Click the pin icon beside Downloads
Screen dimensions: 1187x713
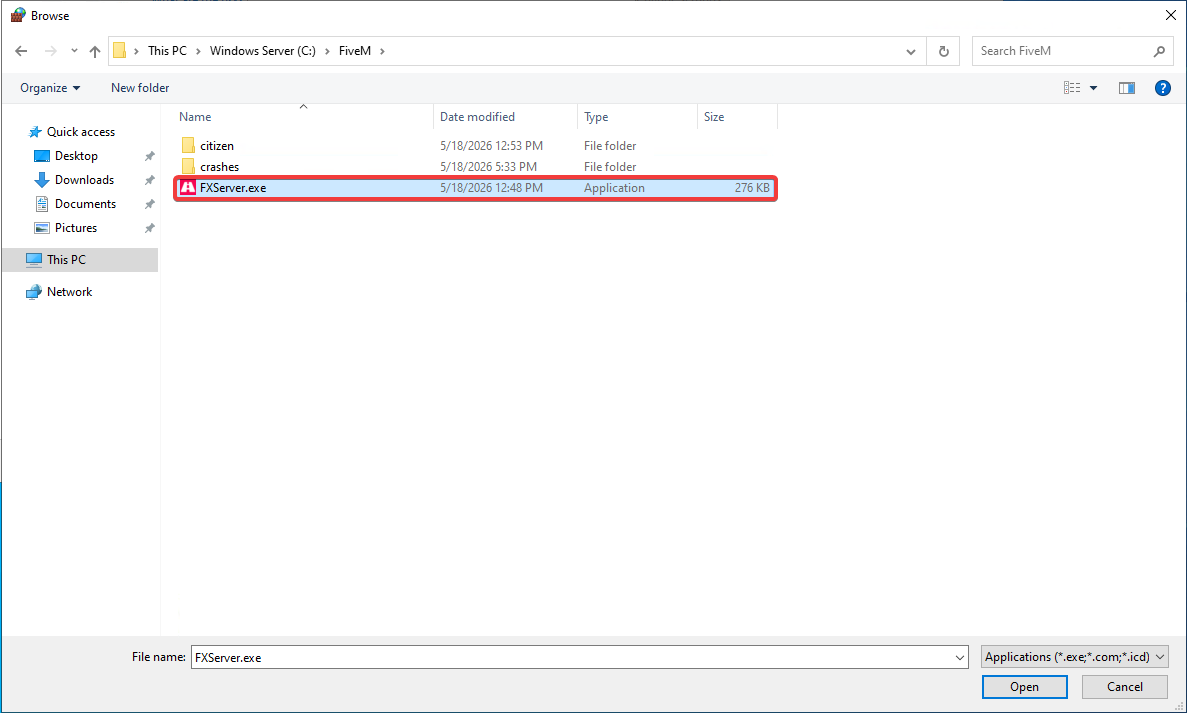pos(150,180)
